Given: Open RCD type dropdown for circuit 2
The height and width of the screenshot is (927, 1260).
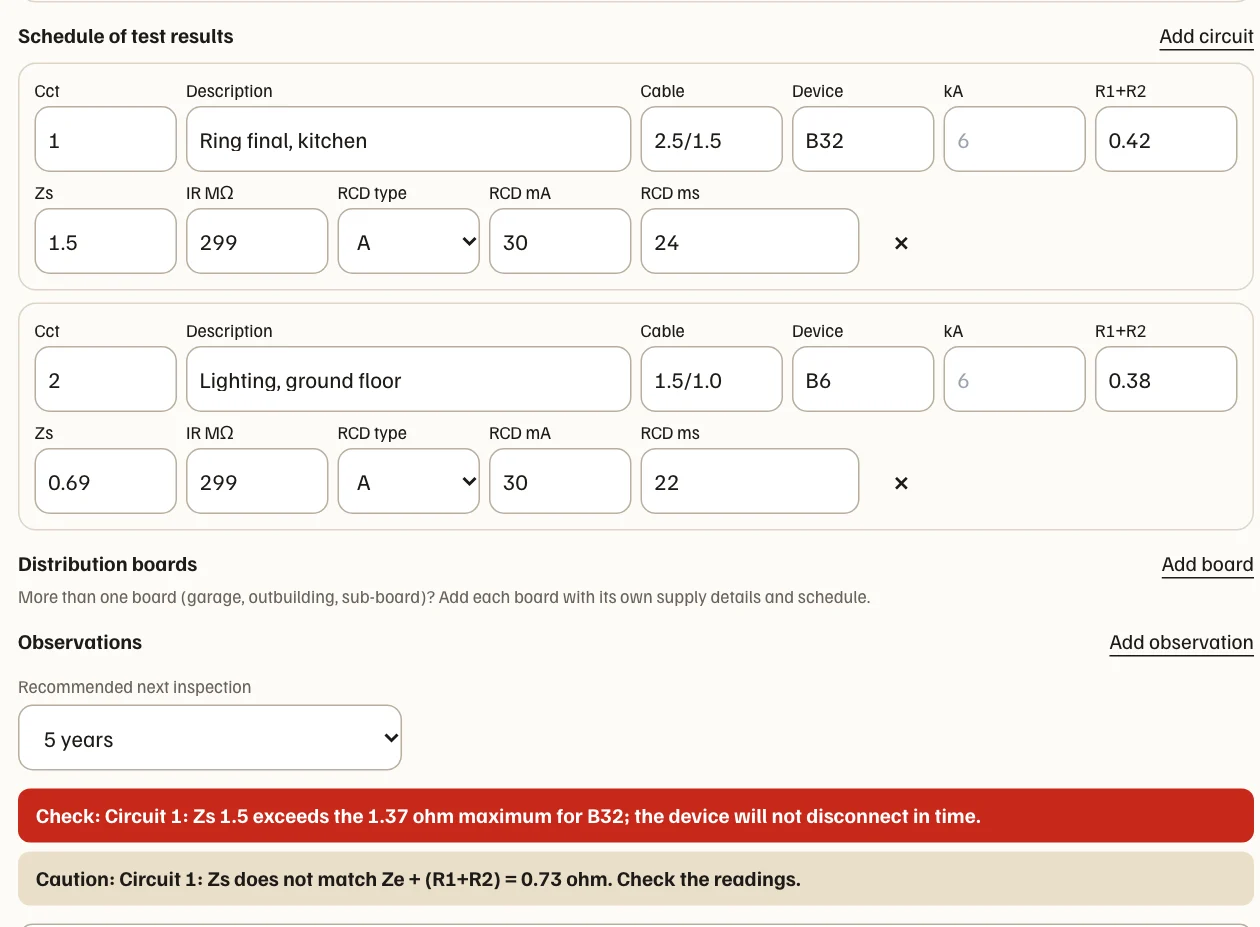Looking at the screenshot, I should click(409, 481).
